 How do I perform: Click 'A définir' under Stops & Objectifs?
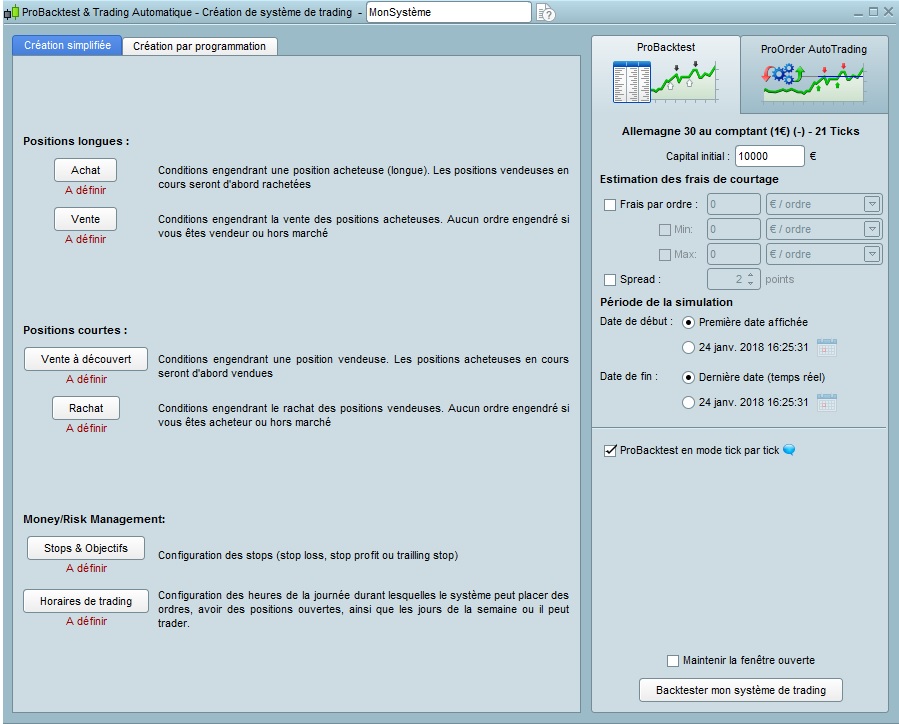click(86, 569)
